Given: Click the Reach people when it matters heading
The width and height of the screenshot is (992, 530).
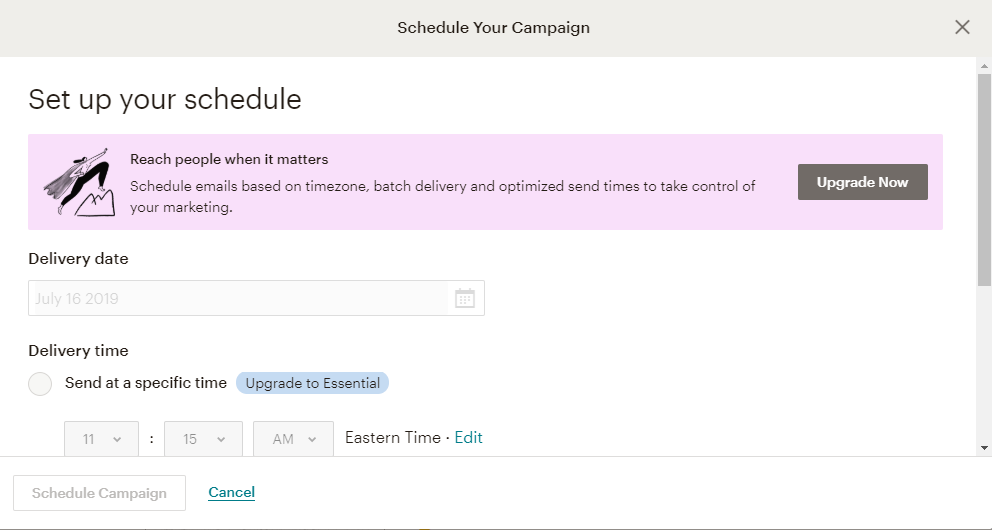Looking at the screenshot, I should tap(229, 159).
